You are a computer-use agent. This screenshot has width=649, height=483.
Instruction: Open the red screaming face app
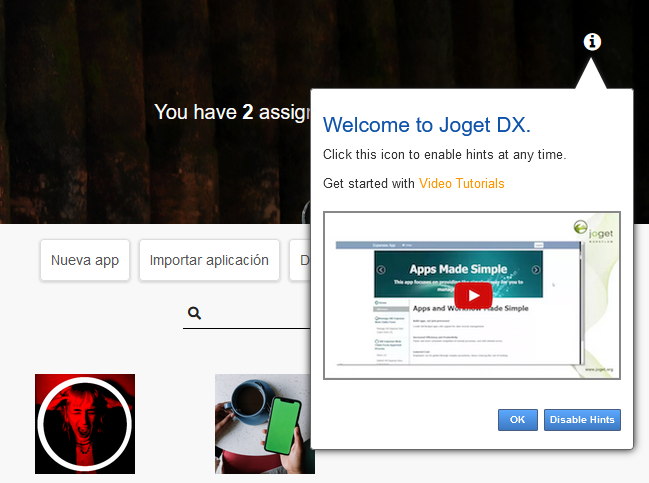pos(85,424)
